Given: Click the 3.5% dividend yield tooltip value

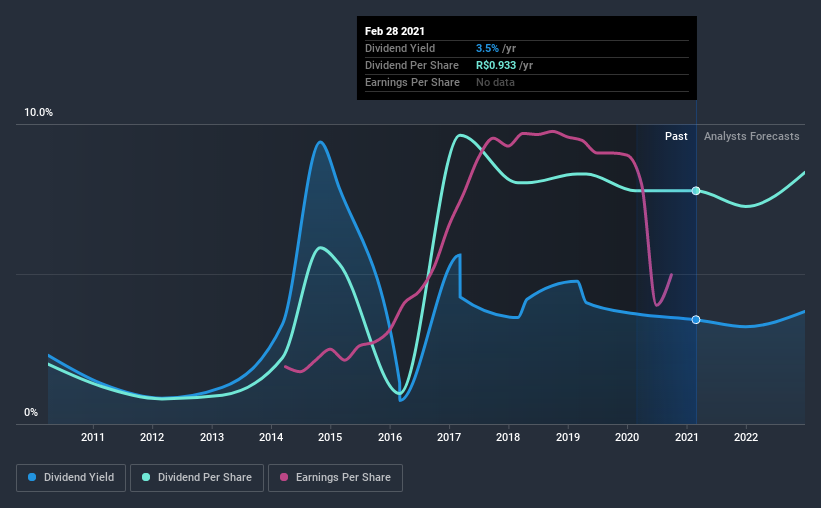Looking at the screenshot, I should coord(487,48).
